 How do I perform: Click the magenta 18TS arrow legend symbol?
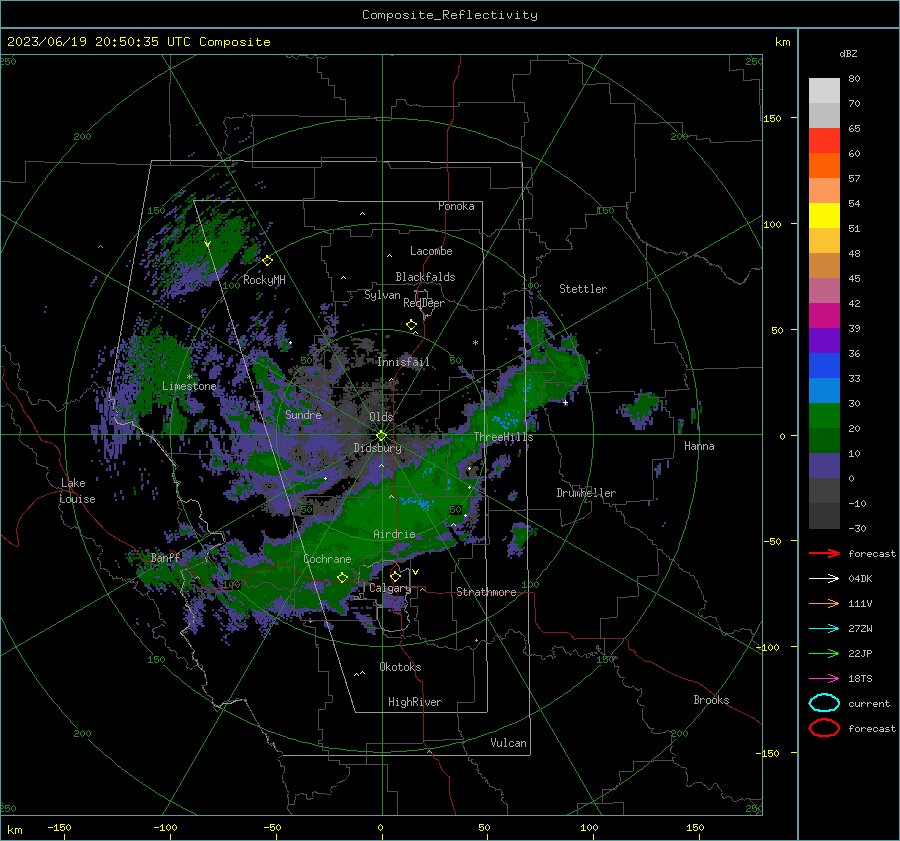(x=824, y=679)
